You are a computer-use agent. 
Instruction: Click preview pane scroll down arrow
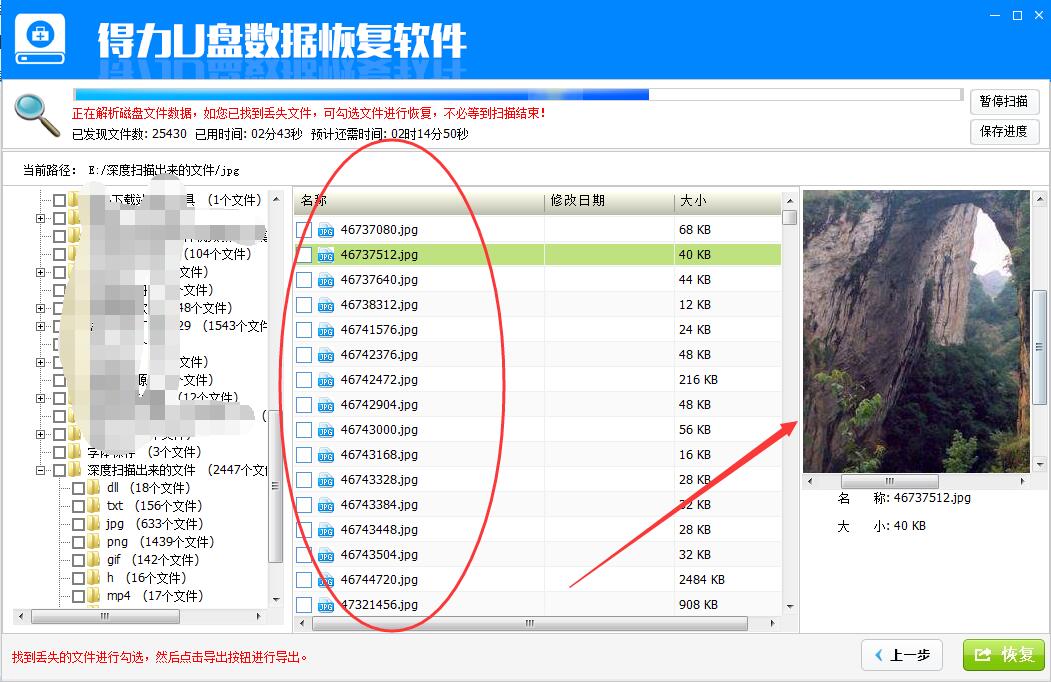[x=1040, y=464]
